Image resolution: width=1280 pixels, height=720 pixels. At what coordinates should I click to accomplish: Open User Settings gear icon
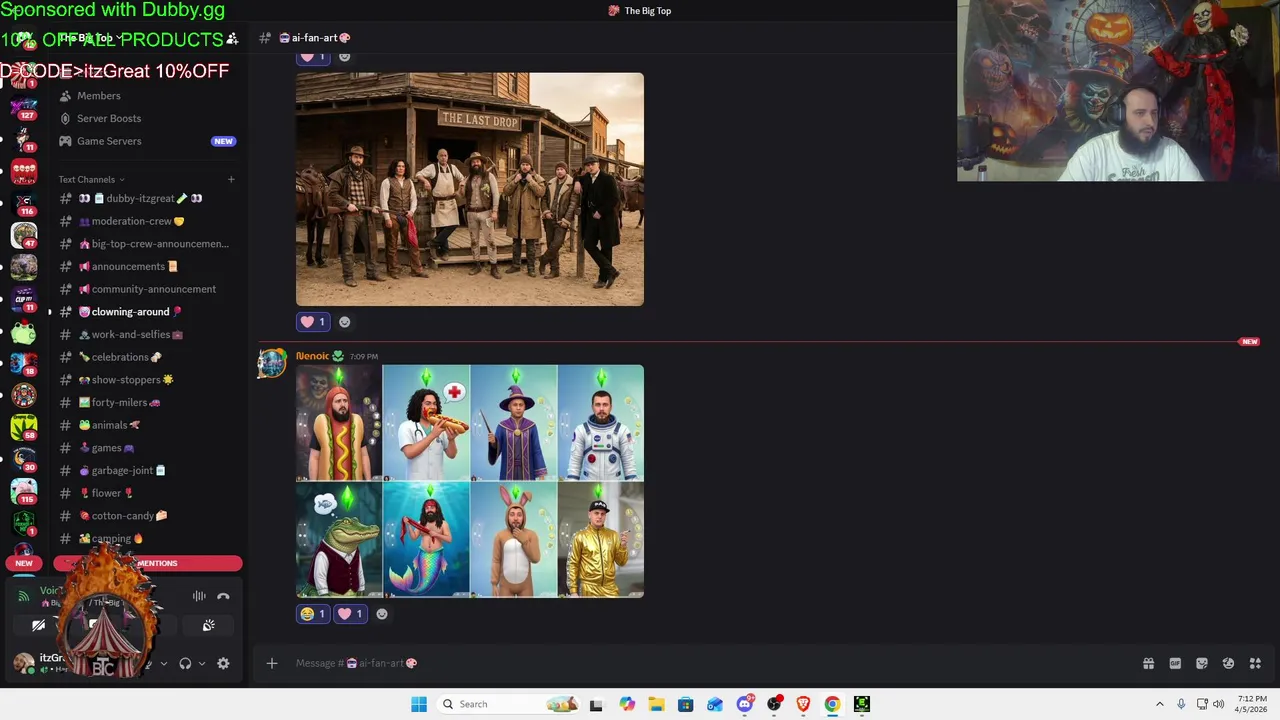tap(223, 663)
